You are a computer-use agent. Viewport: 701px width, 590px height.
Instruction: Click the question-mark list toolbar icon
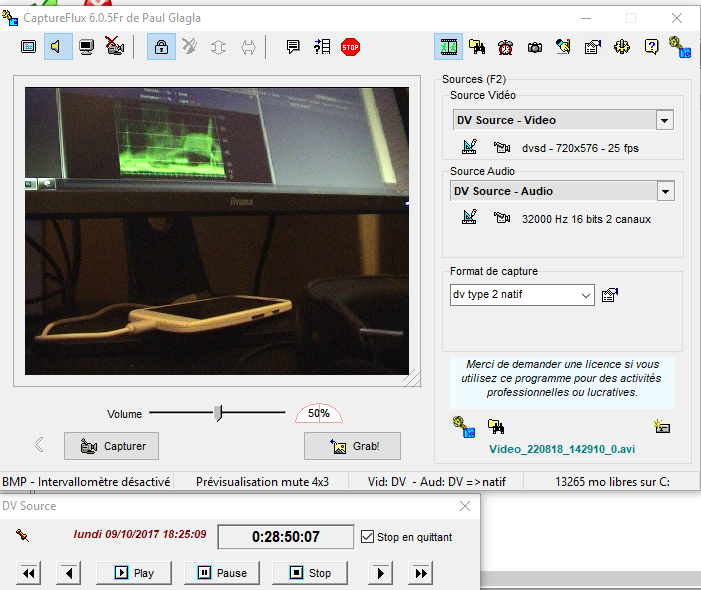pyautogui.click(x=322, y=46)
